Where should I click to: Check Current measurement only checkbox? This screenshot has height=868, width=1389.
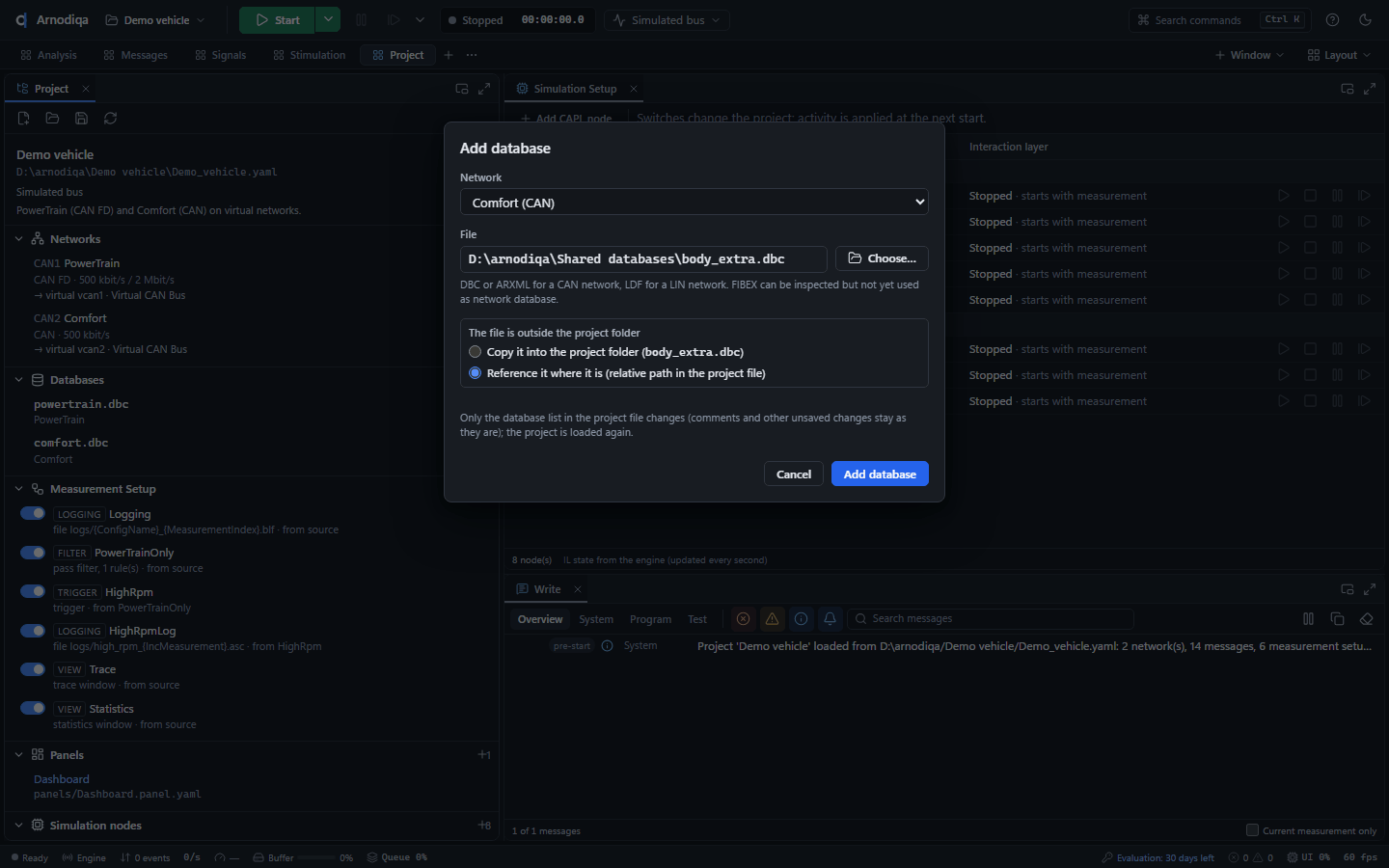click(x=1252, y=830)
